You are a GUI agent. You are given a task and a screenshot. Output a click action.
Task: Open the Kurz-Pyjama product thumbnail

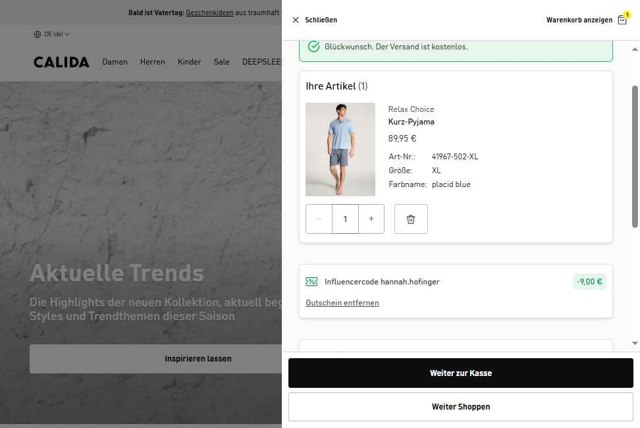click(x=340, y=149)
